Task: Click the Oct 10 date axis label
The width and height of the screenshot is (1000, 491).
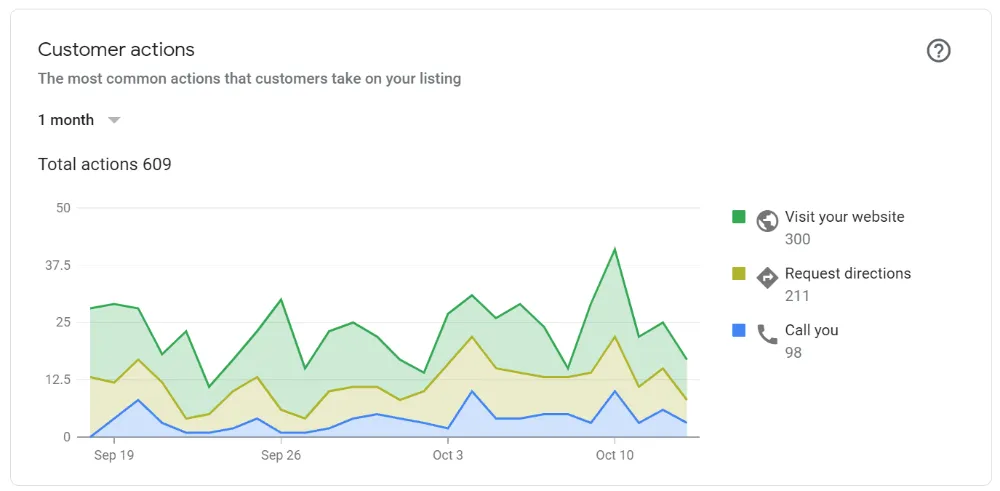Action: coord(615,455)
